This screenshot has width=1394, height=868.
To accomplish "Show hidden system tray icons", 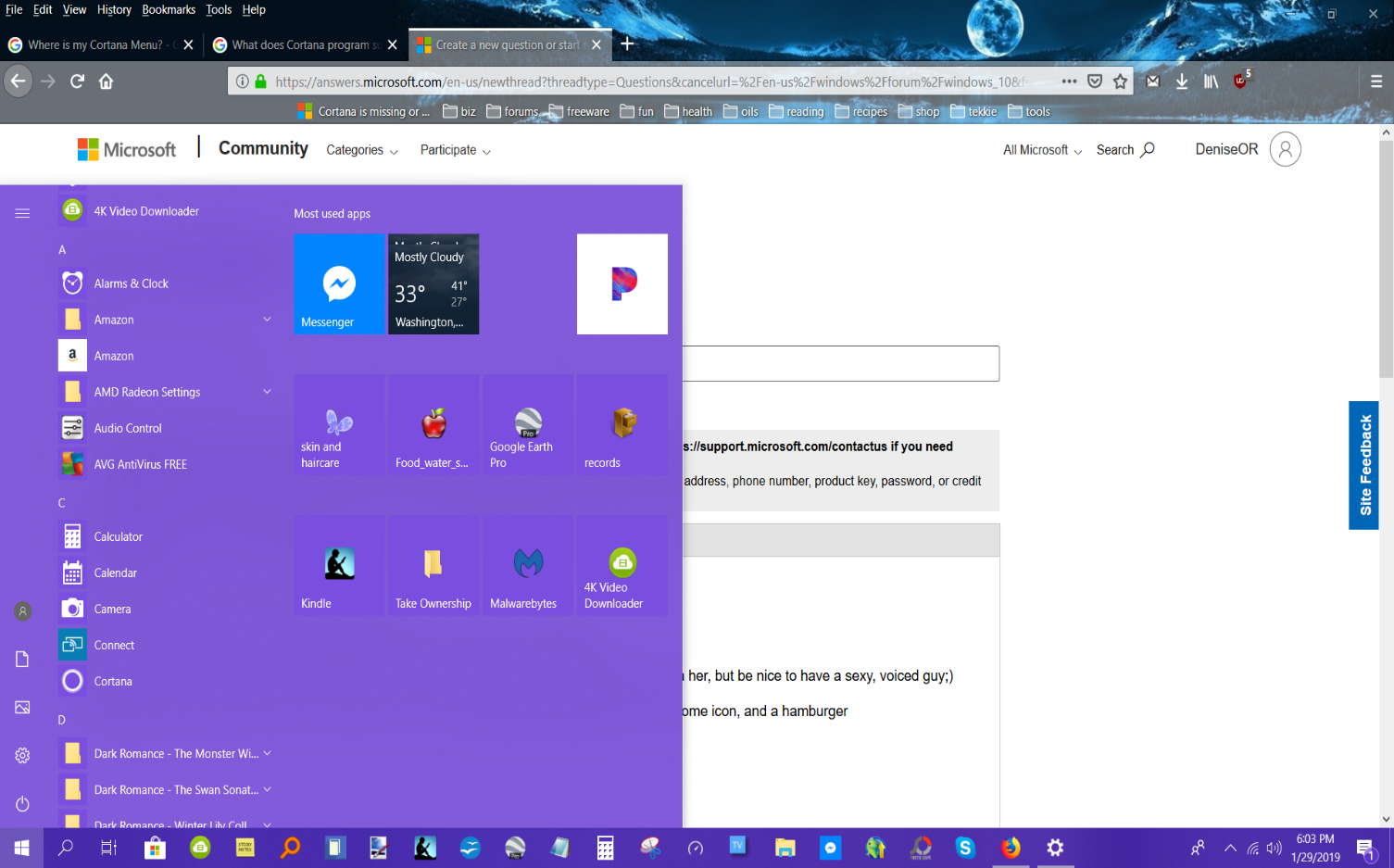I will pos(1230,848).
